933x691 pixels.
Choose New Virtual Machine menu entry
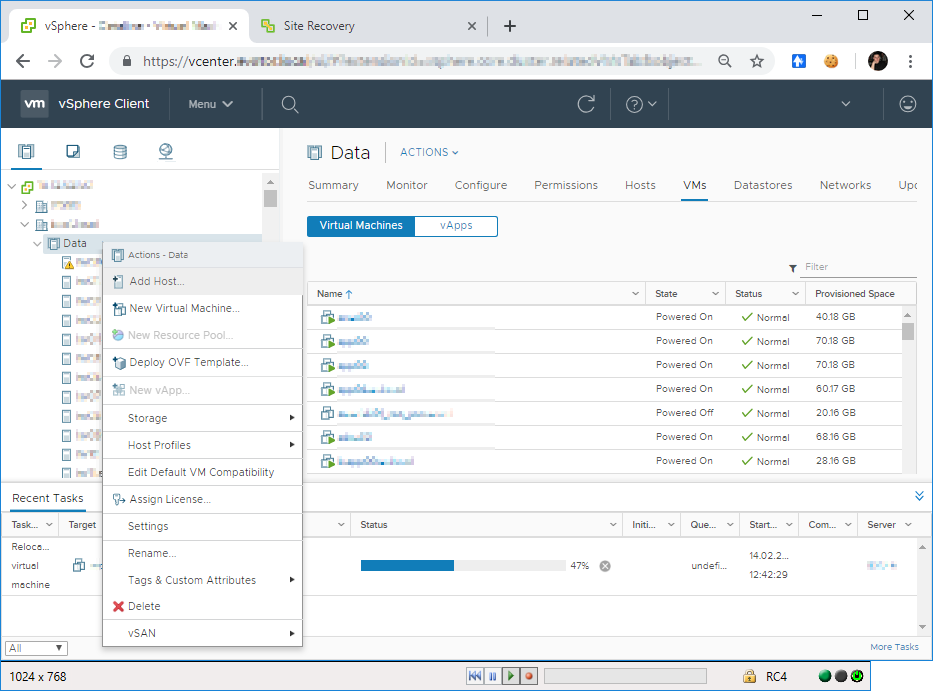point(202,308)
